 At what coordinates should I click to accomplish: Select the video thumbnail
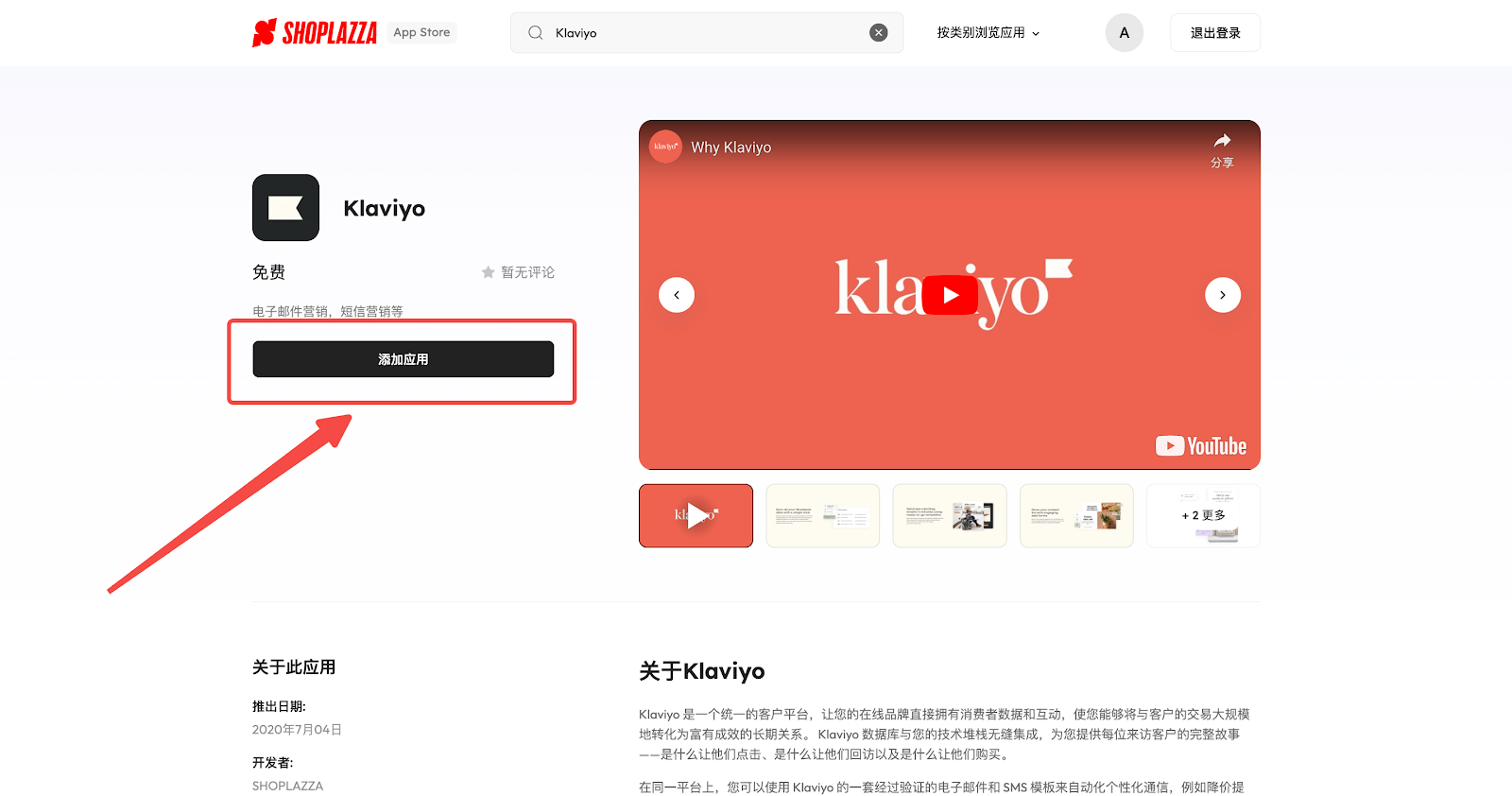(x=696, y=516)
